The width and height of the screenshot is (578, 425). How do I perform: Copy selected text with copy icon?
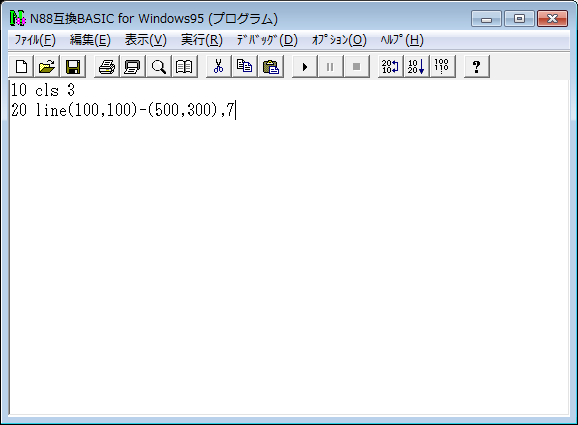tap(244, 67)
